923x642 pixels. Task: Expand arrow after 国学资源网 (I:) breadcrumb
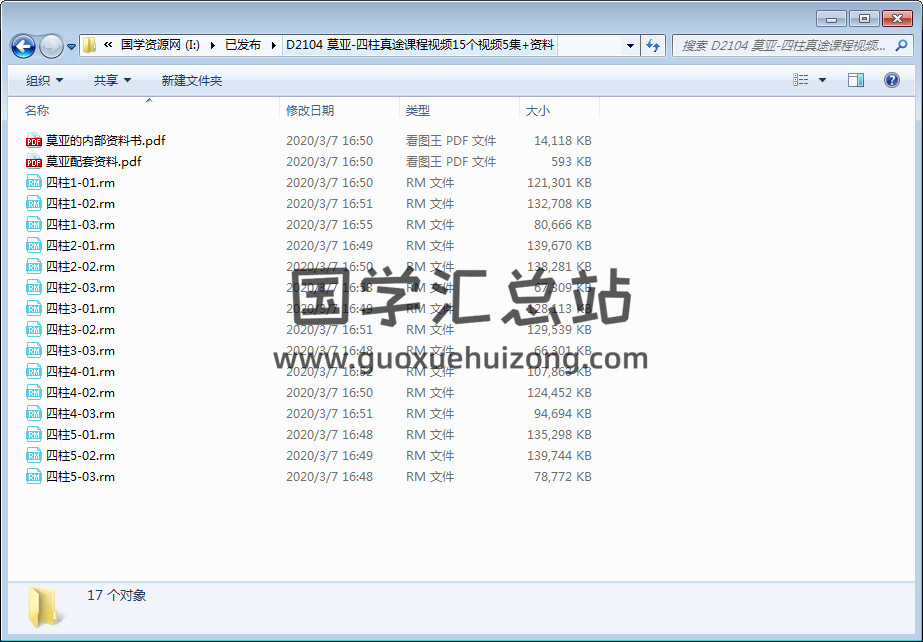coord(213,45)
